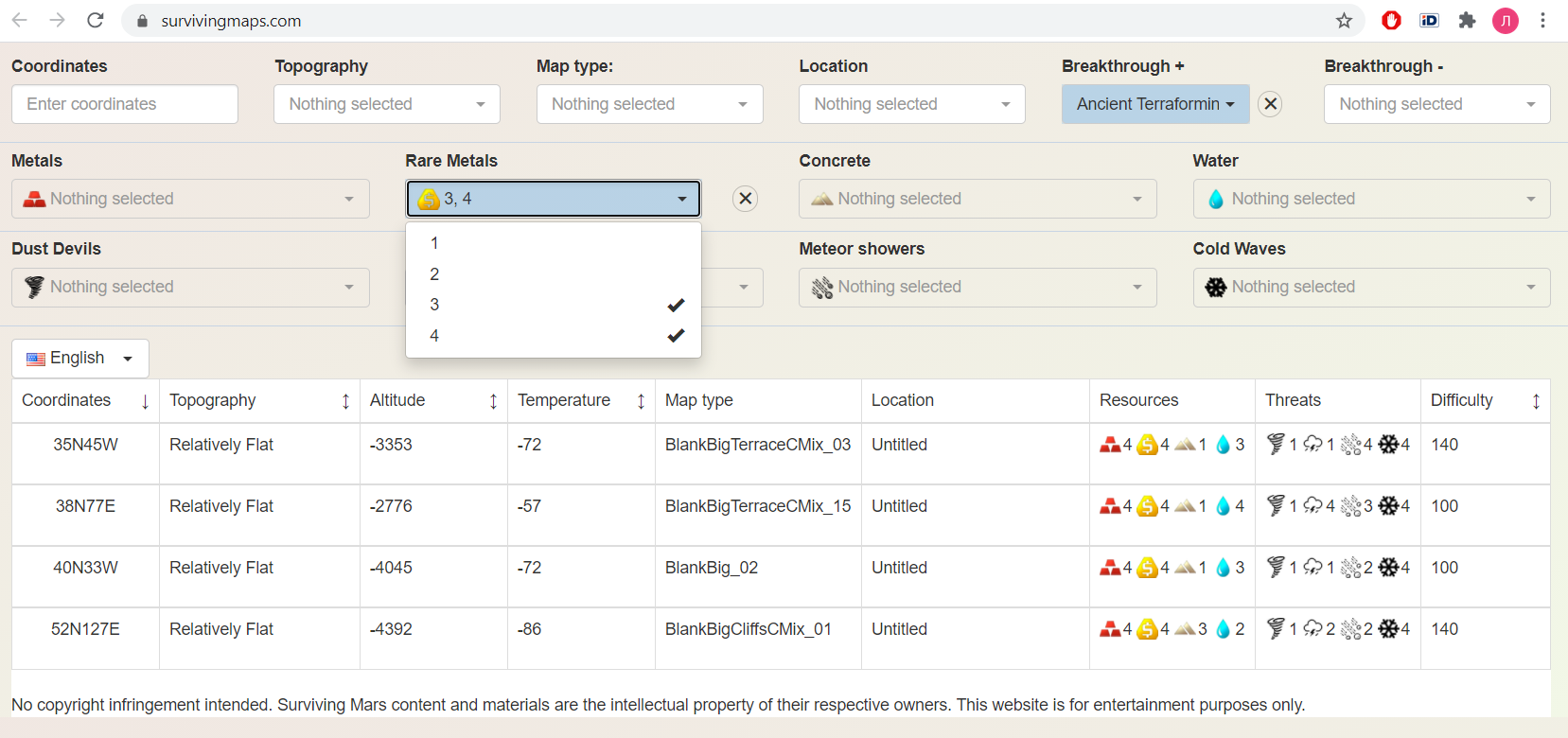This screenshot has width=1568, height=738.
Task: Reload the survivingmaps page
Action: (x=96, y=21)
